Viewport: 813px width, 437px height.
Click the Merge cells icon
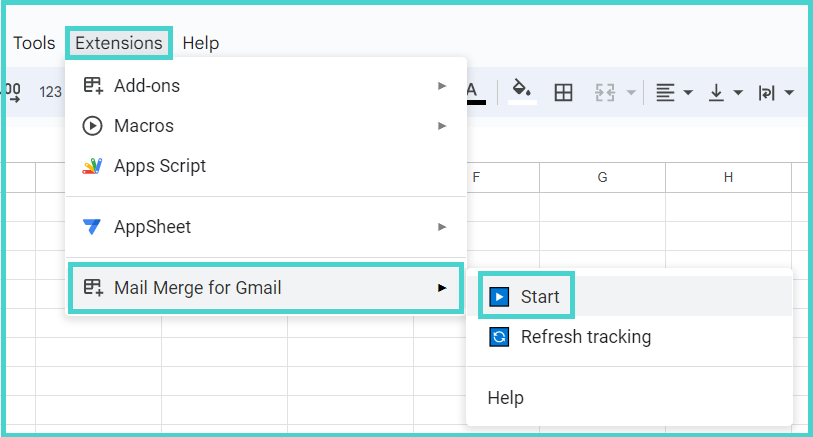tap(605, 93)
